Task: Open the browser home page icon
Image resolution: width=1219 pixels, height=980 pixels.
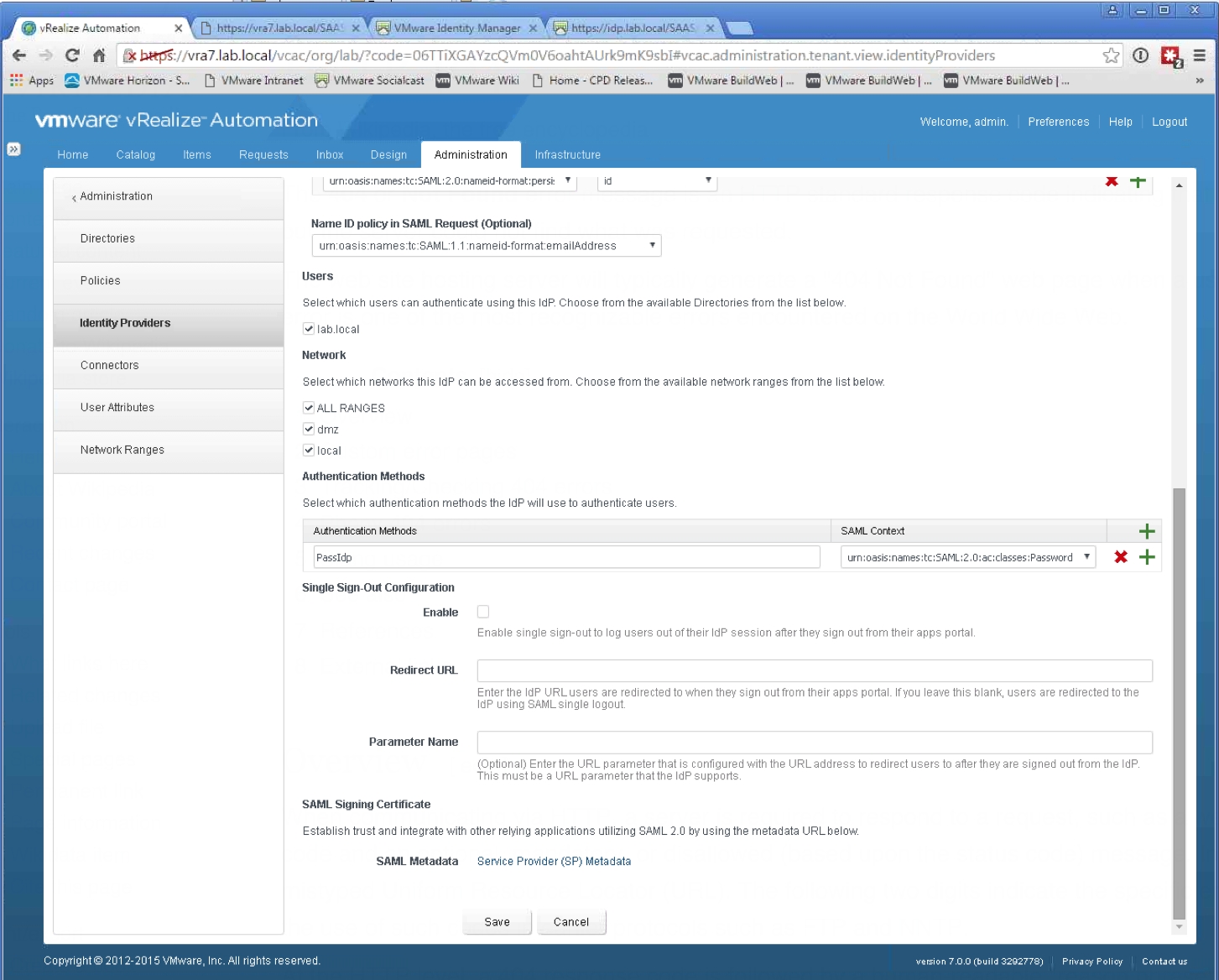Action: tap(99, 55)
